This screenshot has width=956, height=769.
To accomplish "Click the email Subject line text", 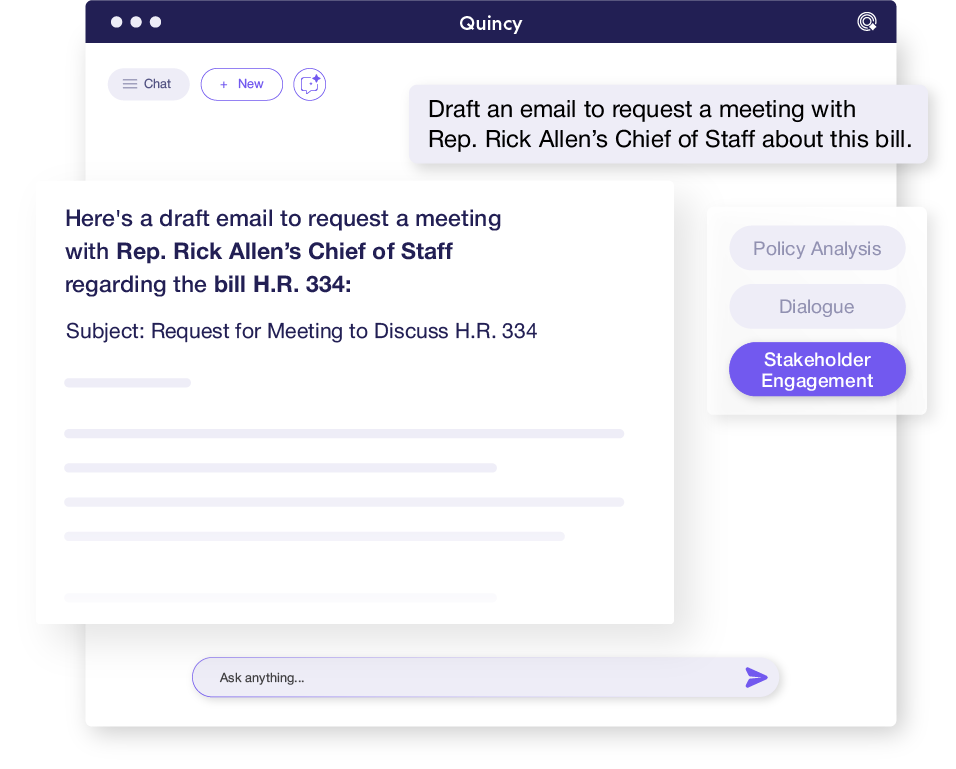I will point(301,331).
